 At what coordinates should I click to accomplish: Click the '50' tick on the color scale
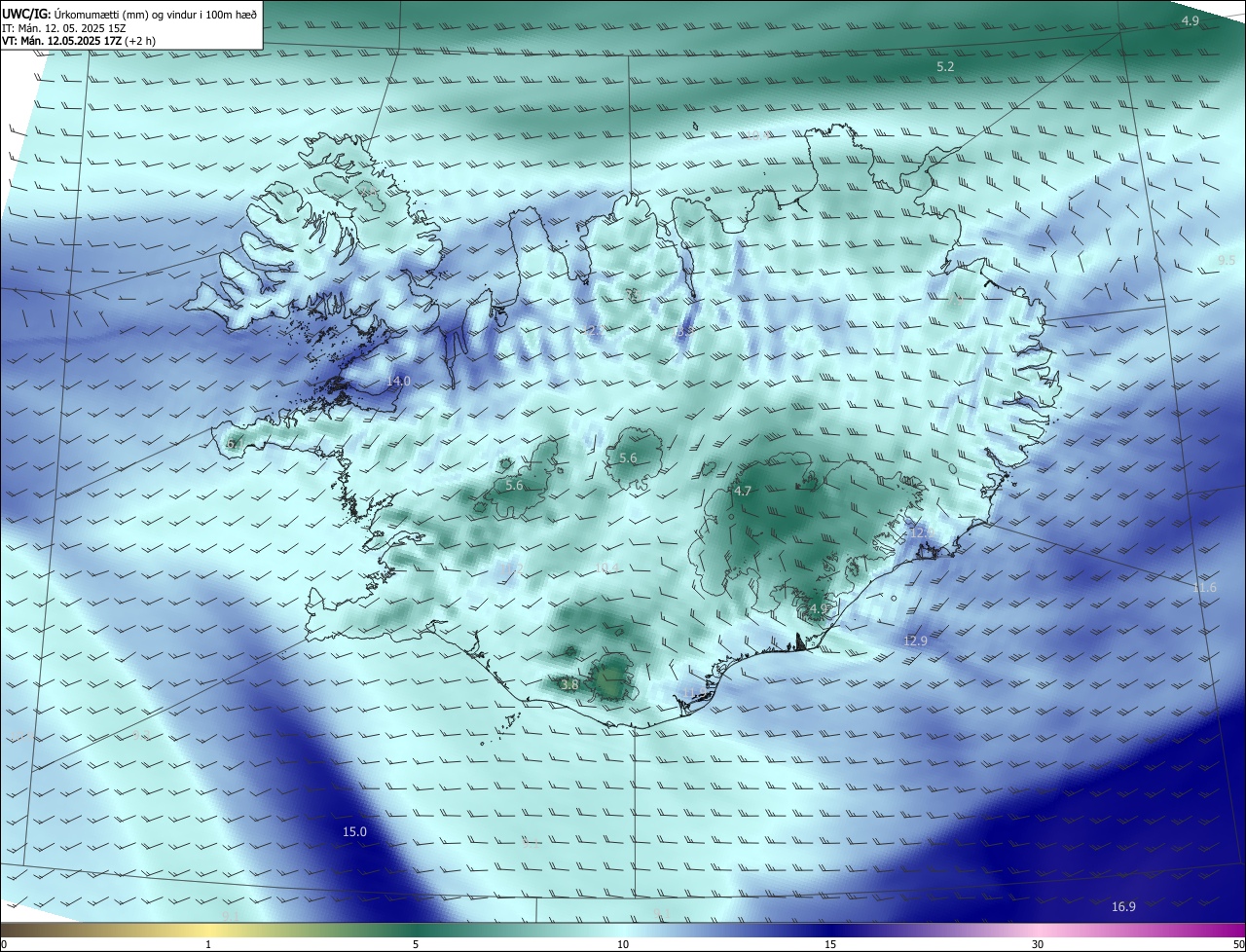1238,944
